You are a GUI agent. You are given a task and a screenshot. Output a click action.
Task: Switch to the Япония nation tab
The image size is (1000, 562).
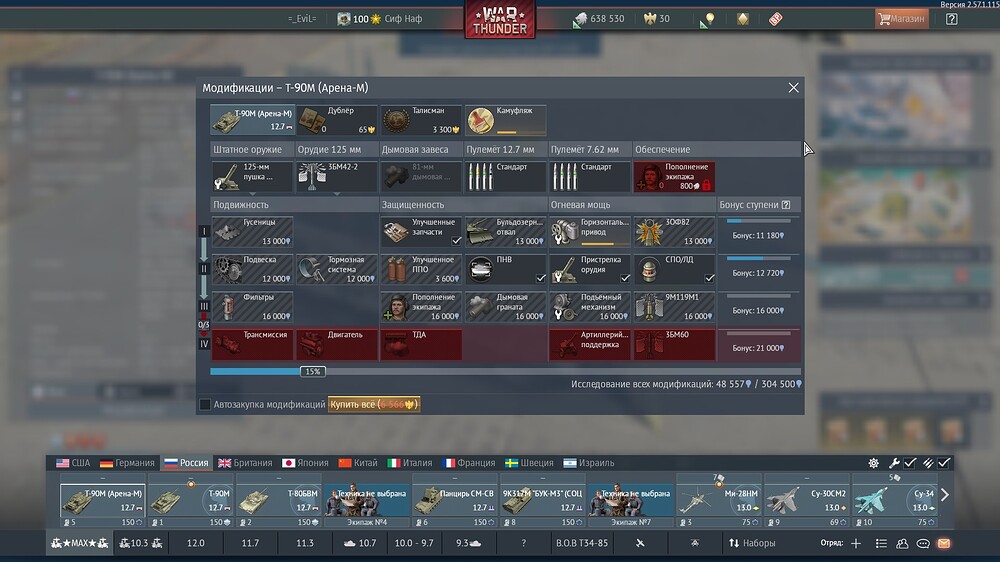[305, 463]
